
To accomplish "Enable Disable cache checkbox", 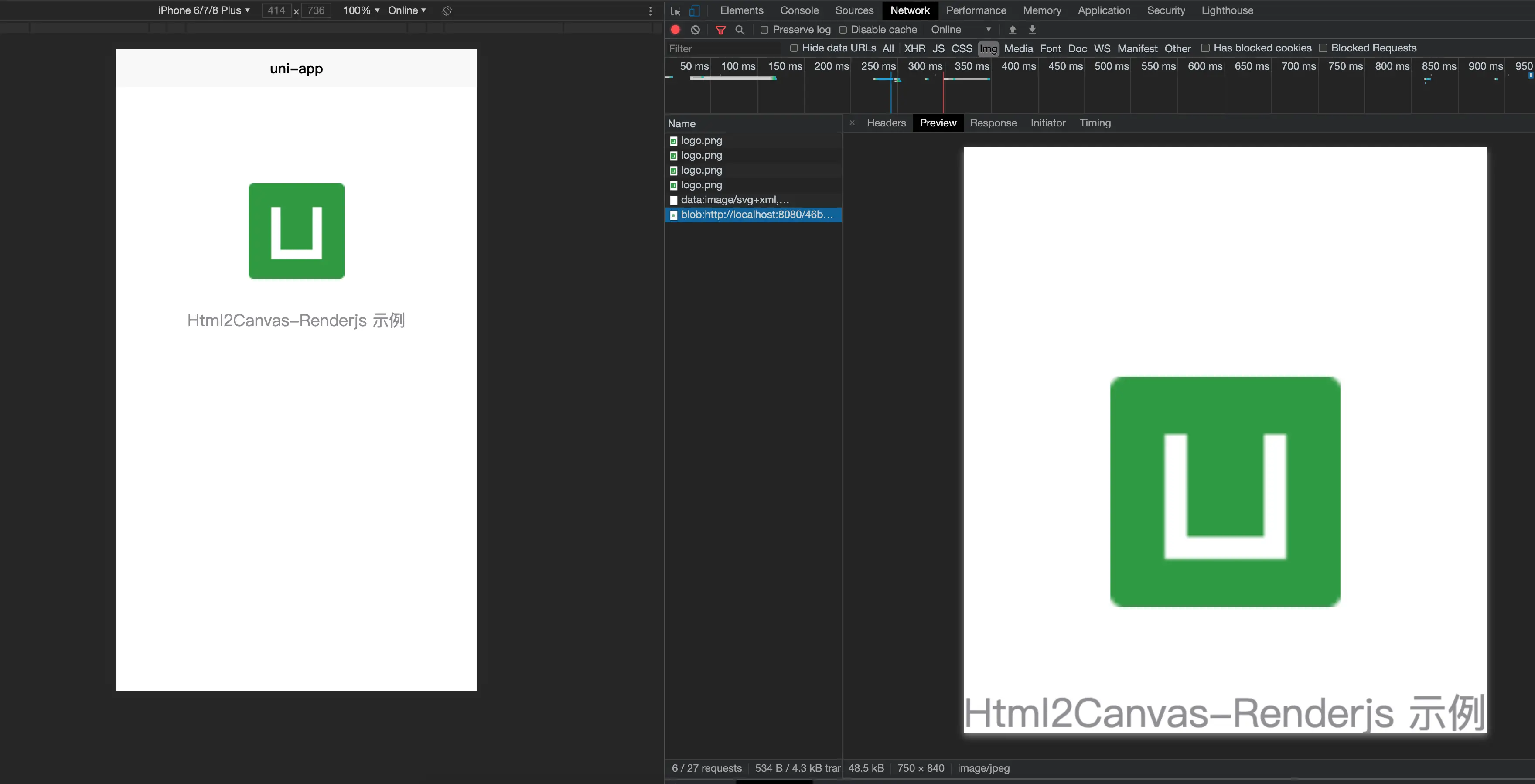I will (843, 30).
